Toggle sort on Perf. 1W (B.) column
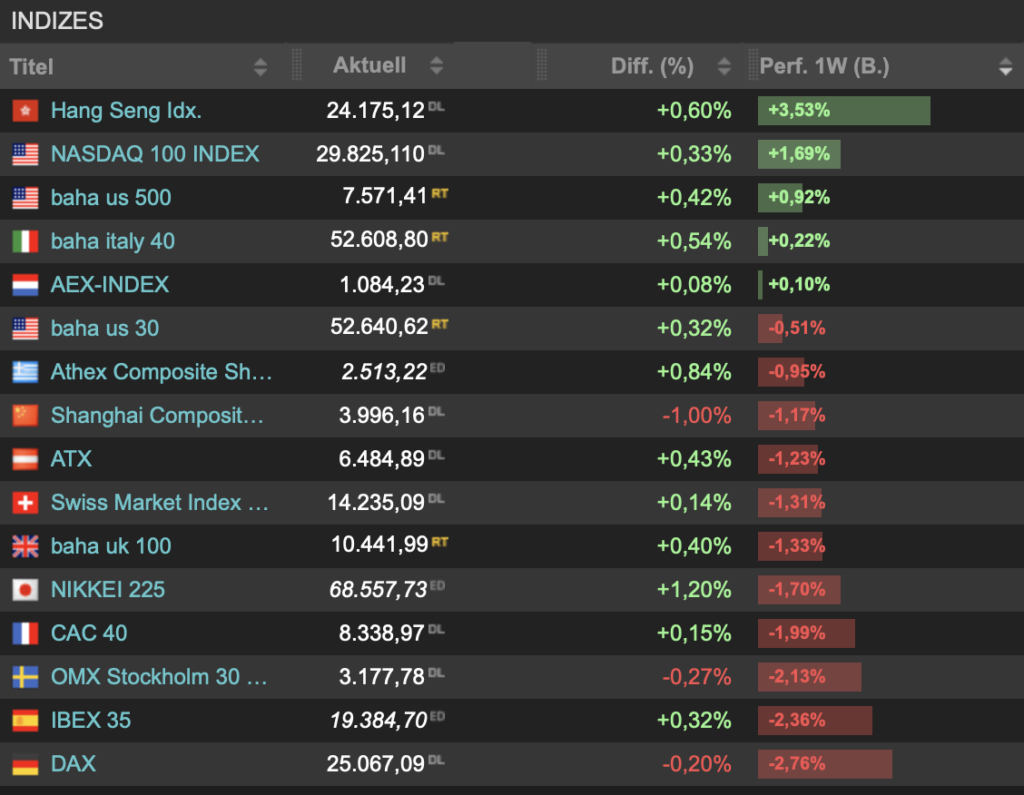 [1006, 66]
